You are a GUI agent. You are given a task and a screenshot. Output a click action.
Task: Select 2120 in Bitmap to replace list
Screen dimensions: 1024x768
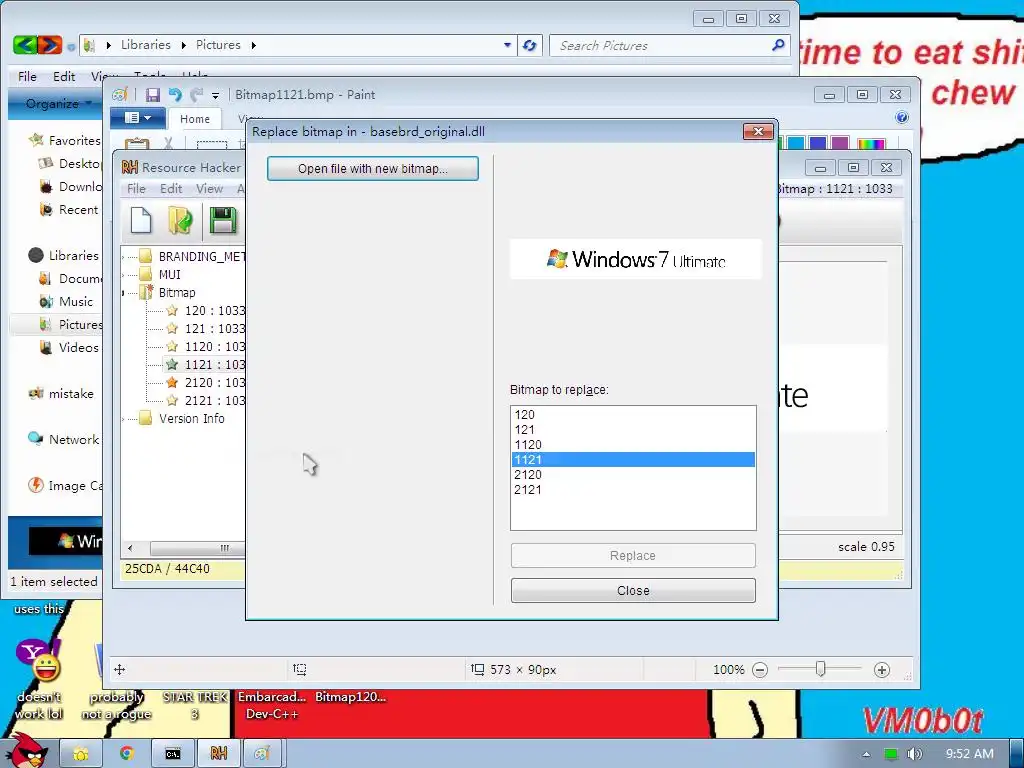pyautogui.click(x=633, y=475)
